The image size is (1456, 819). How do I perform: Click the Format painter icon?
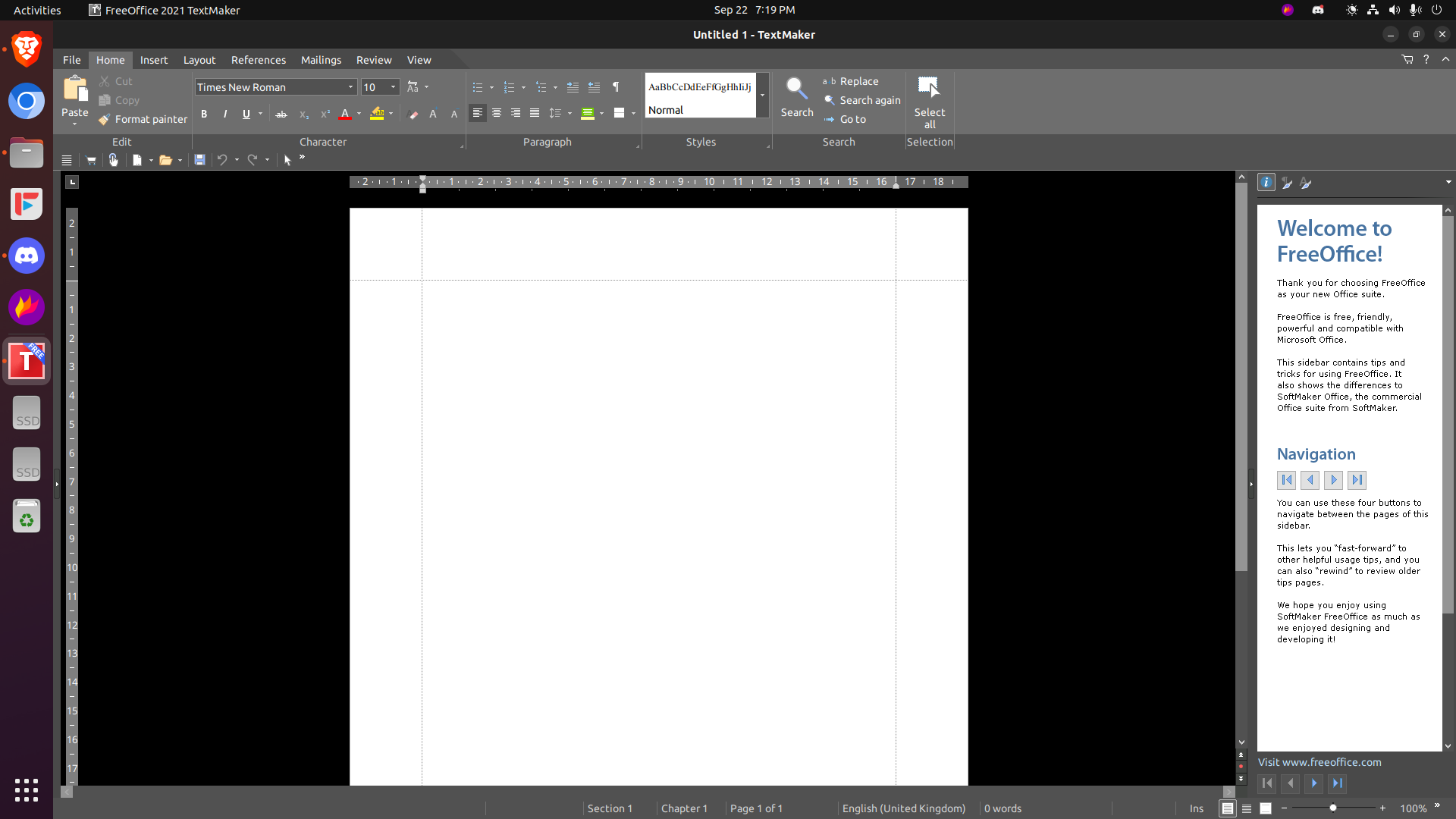click(103, 119)
